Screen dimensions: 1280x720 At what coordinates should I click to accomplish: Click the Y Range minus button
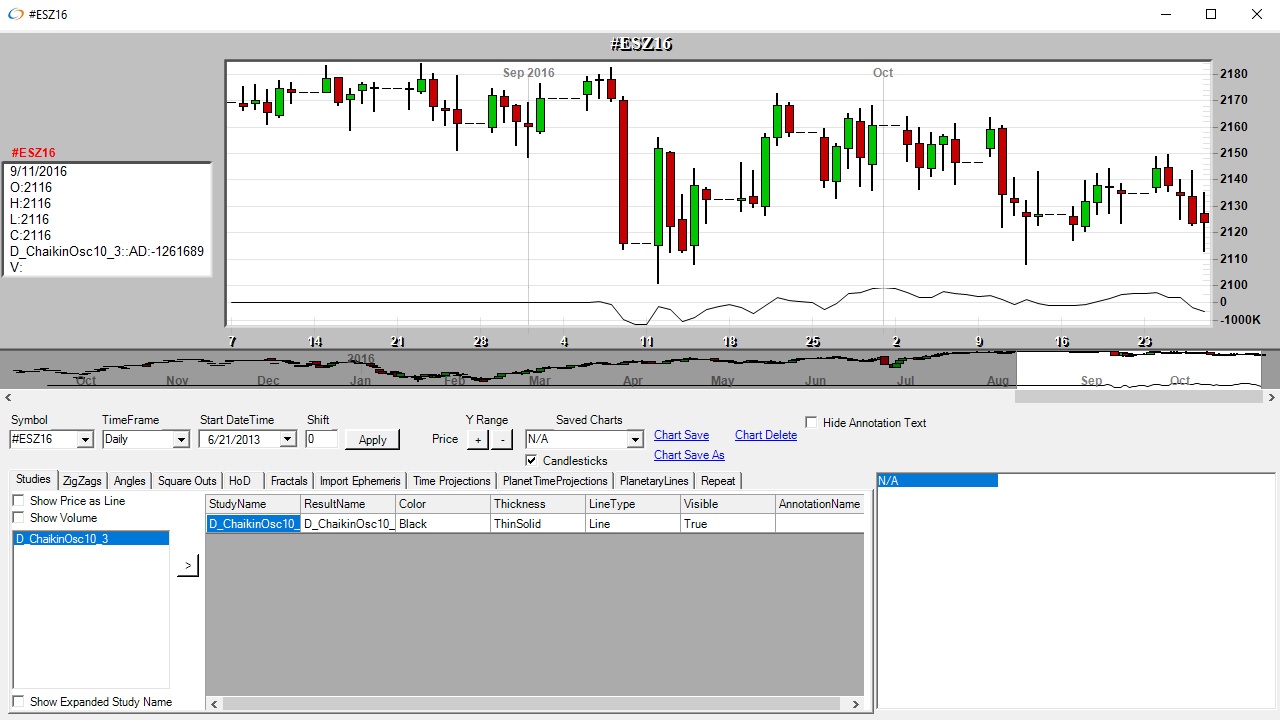pyautogui.click(x=502, y=439)
